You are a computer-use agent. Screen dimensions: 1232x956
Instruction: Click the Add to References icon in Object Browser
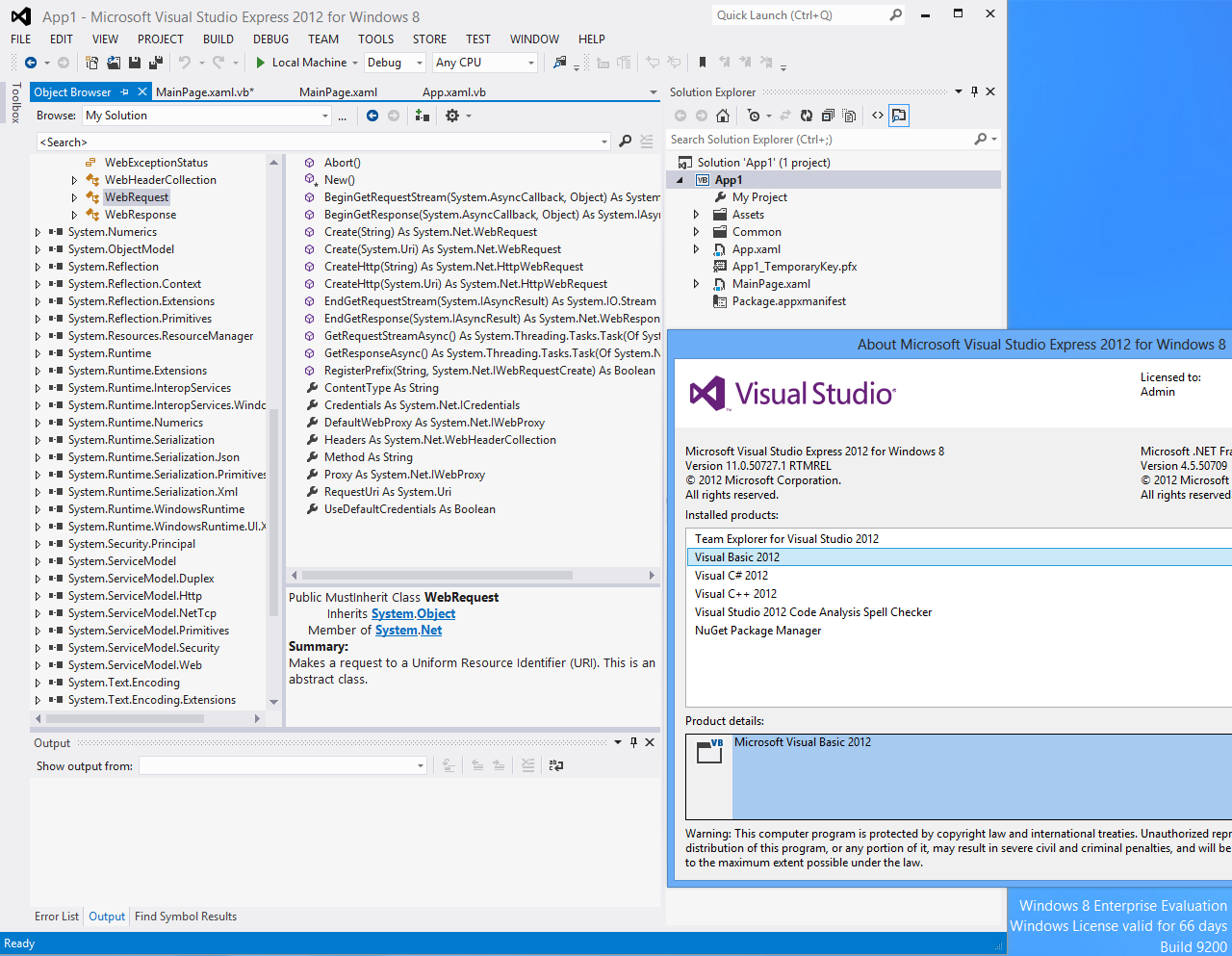[x=422, y=116]
